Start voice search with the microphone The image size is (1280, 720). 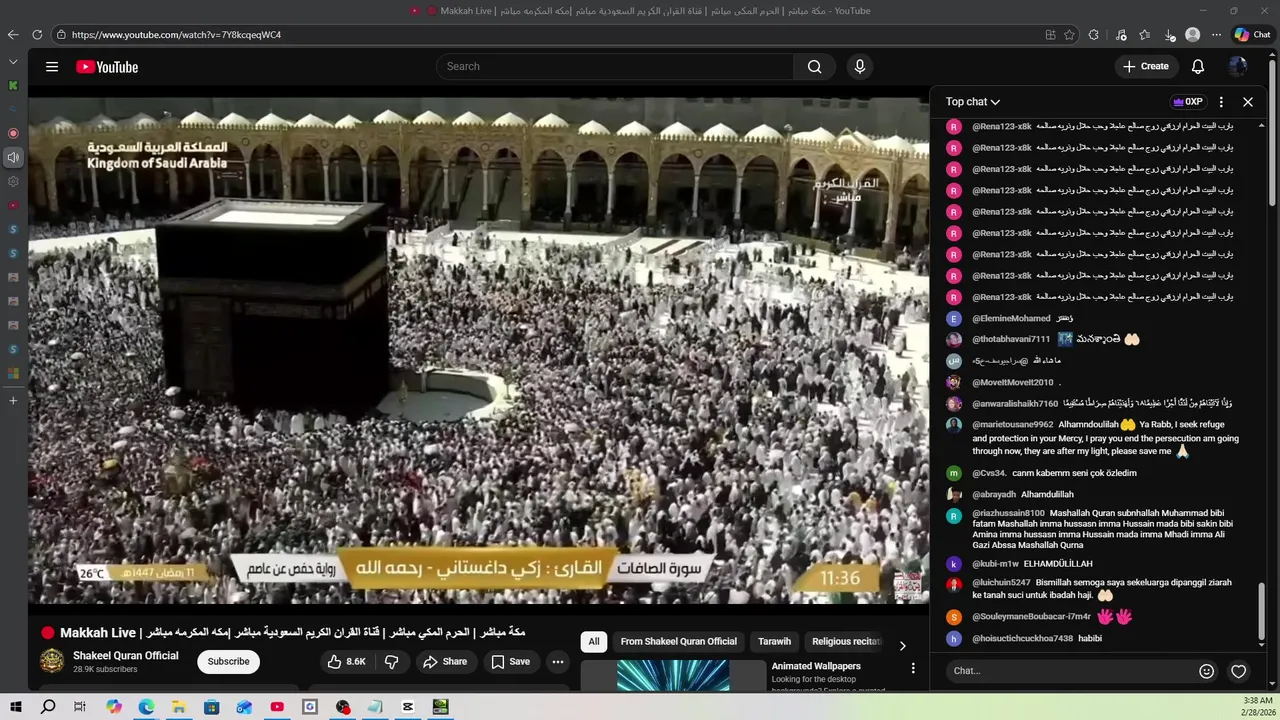[x=859, y=66]
